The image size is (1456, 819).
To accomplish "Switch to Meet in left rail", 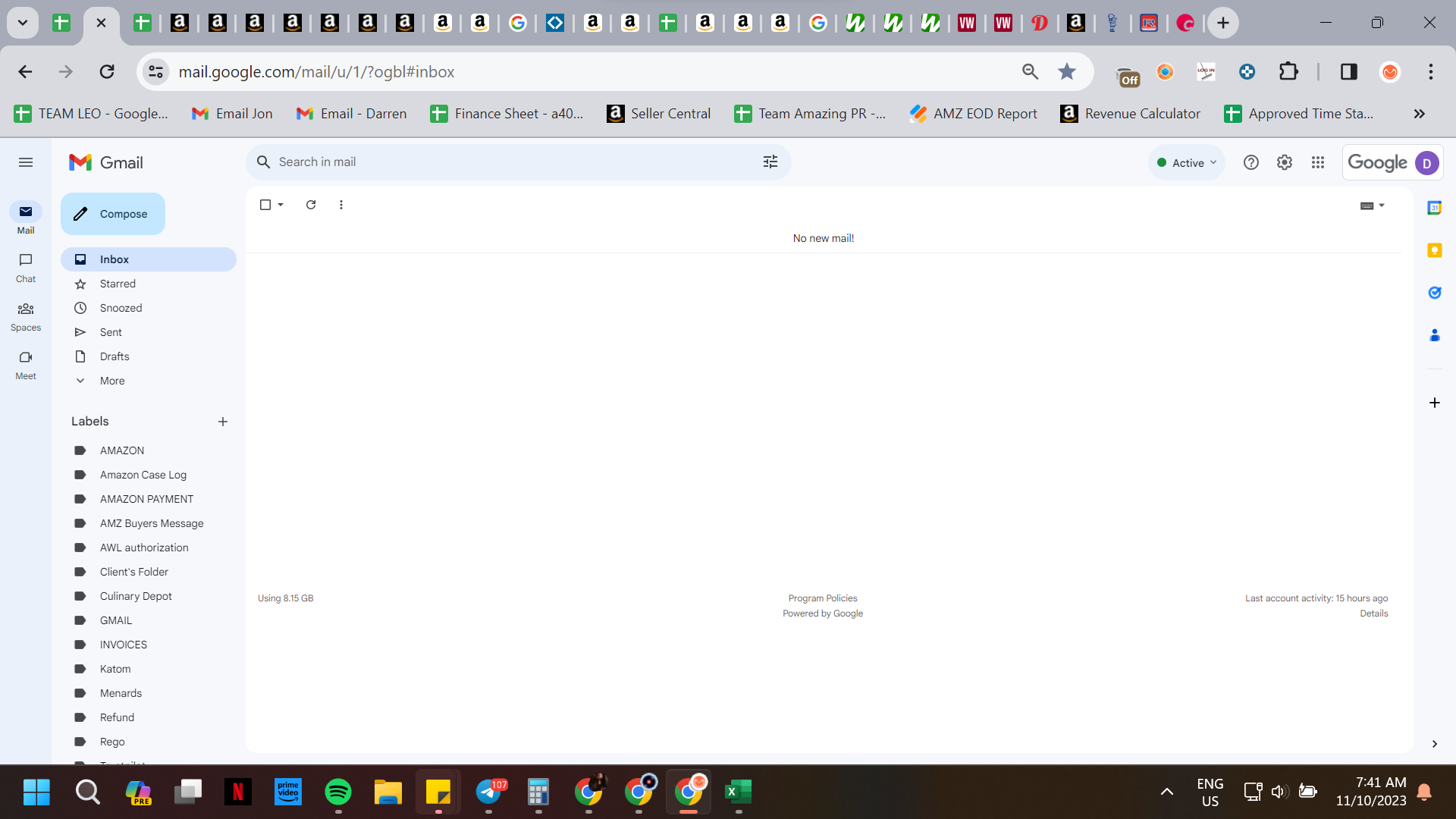I will (x=26, y=366).
